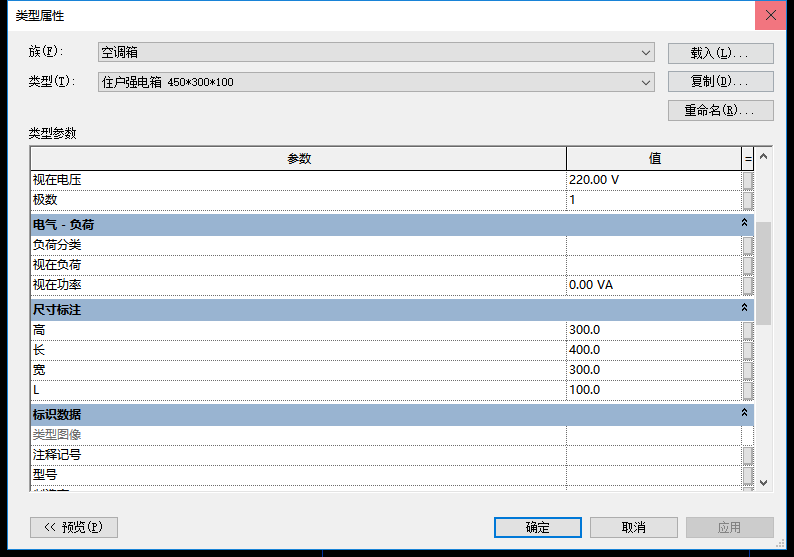Viewport: 794px width, 557px height.
Task: Click the formula button for 宽 row
Action: (x=748, y=370)
